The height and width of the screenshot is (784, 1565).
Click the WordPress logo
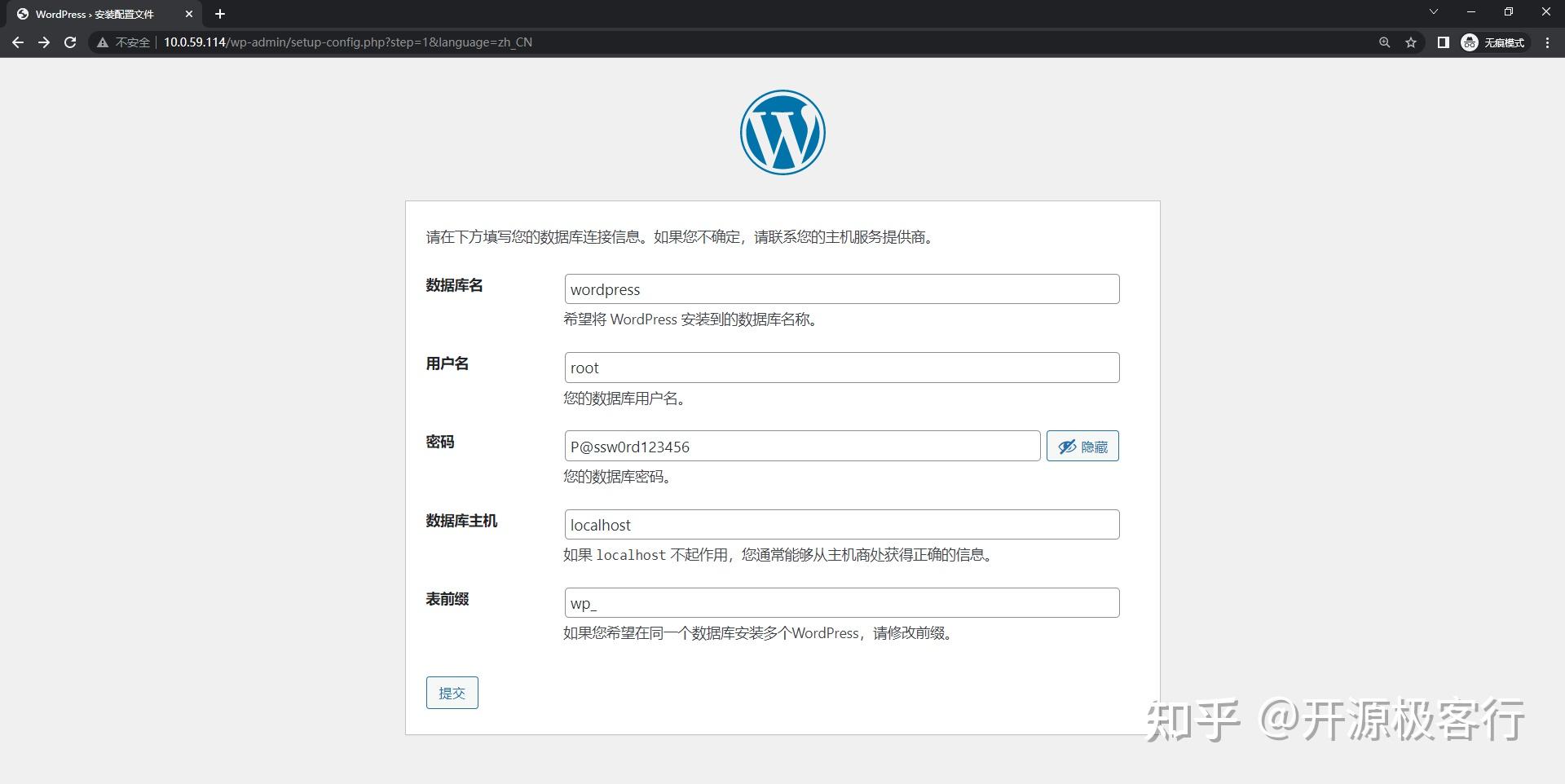(782, 131)
